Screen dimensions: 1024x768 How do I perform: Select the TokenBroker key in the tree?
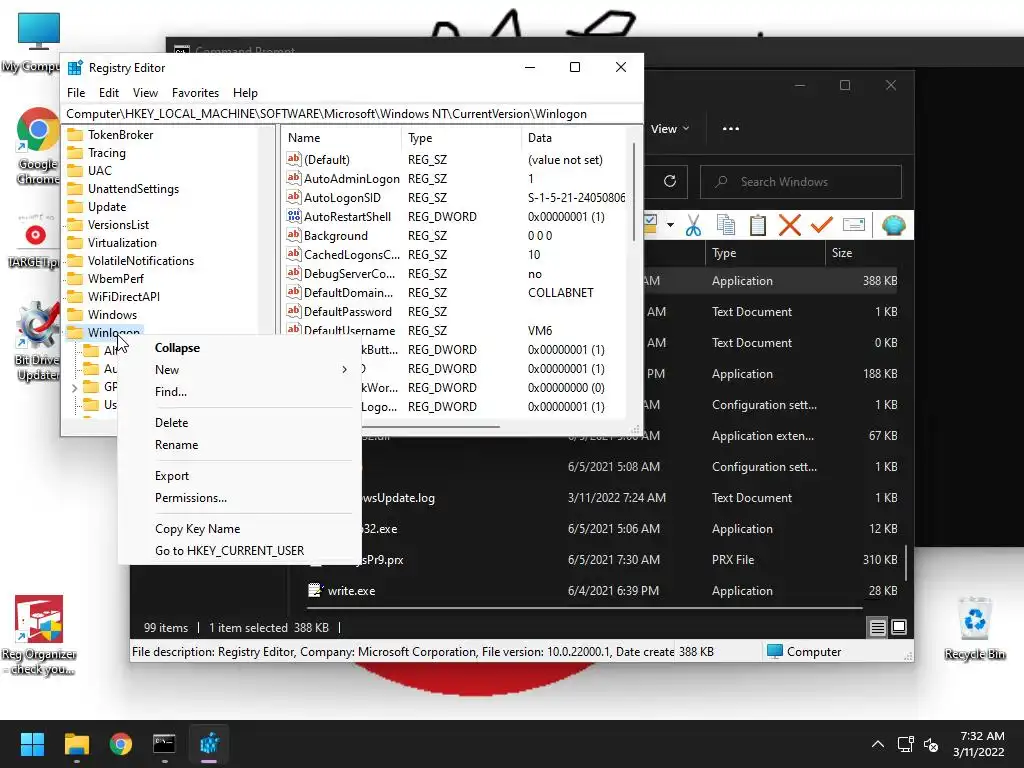tap(121, 135)
